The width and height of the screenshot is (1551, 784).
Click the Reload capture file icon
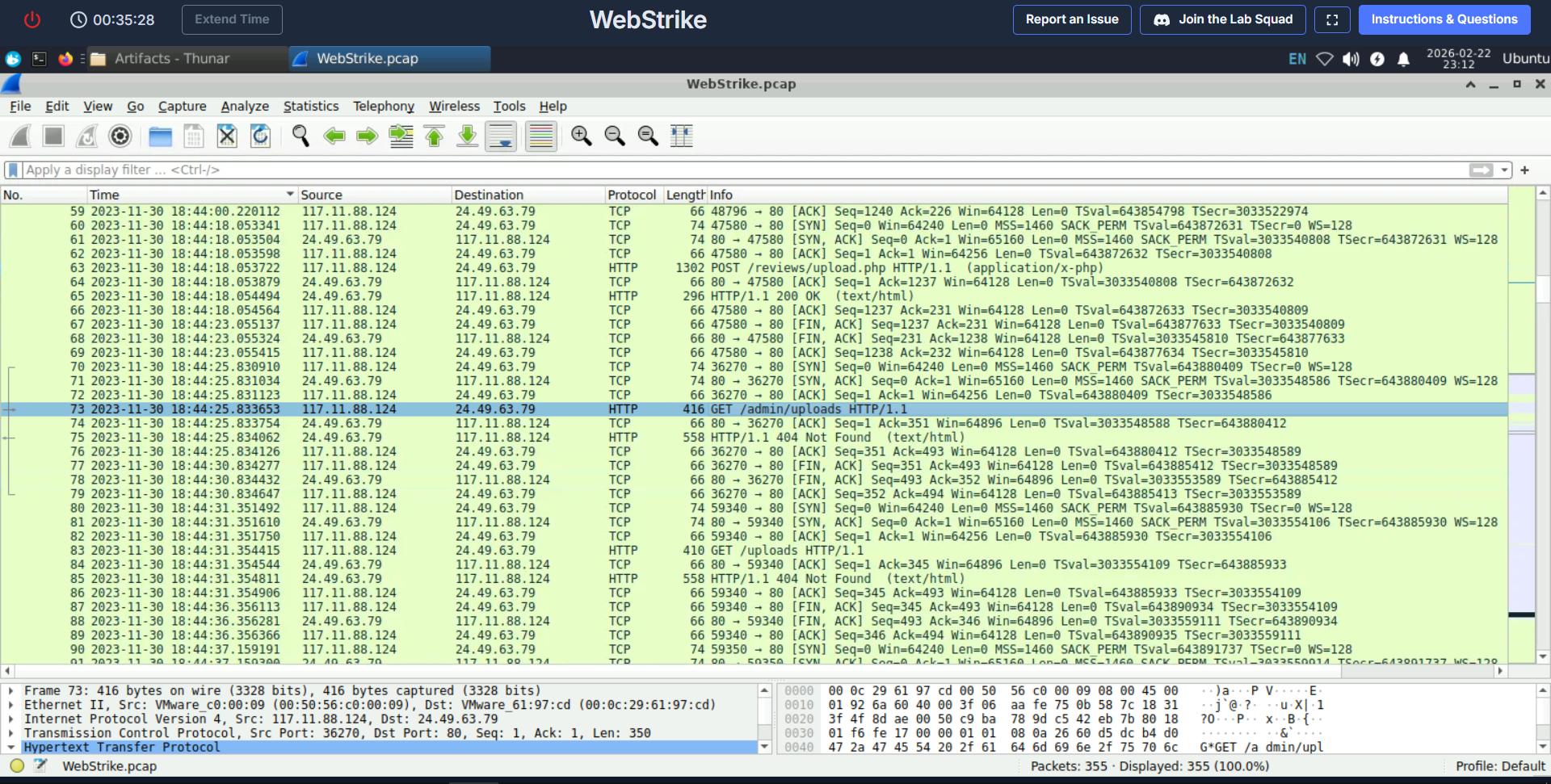click(x=260, y=136)
